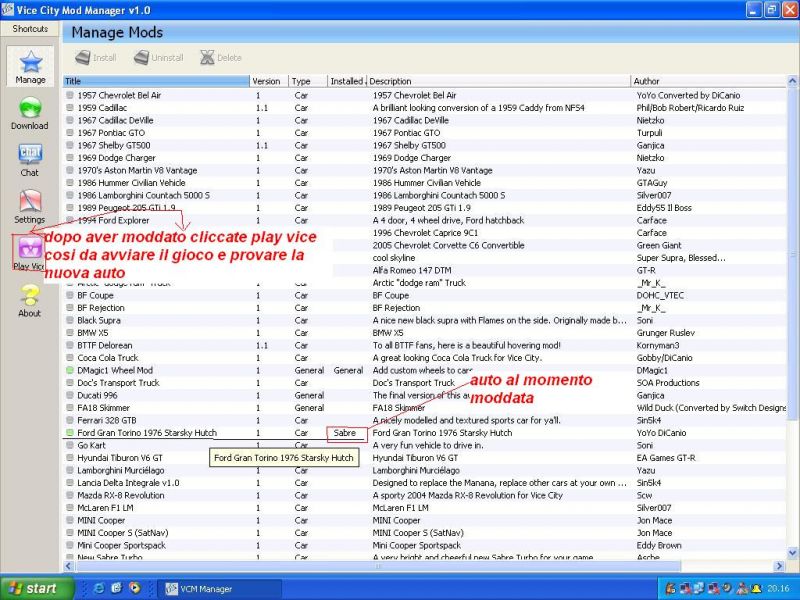800x600 pixels.
Task: Click the Uninstall toolbar button
Action: pyautogui.click(x=159, y=58)
